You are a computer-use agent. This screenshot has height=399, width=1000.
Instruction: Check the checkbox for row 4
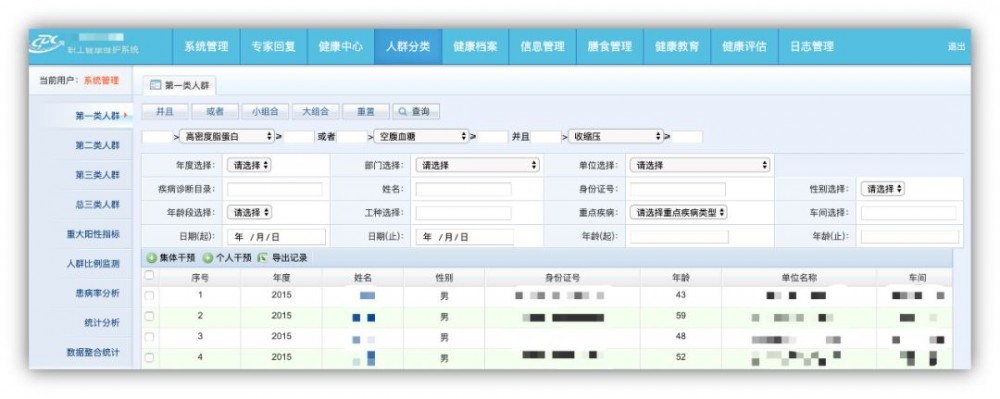click(x=149, y=358)
